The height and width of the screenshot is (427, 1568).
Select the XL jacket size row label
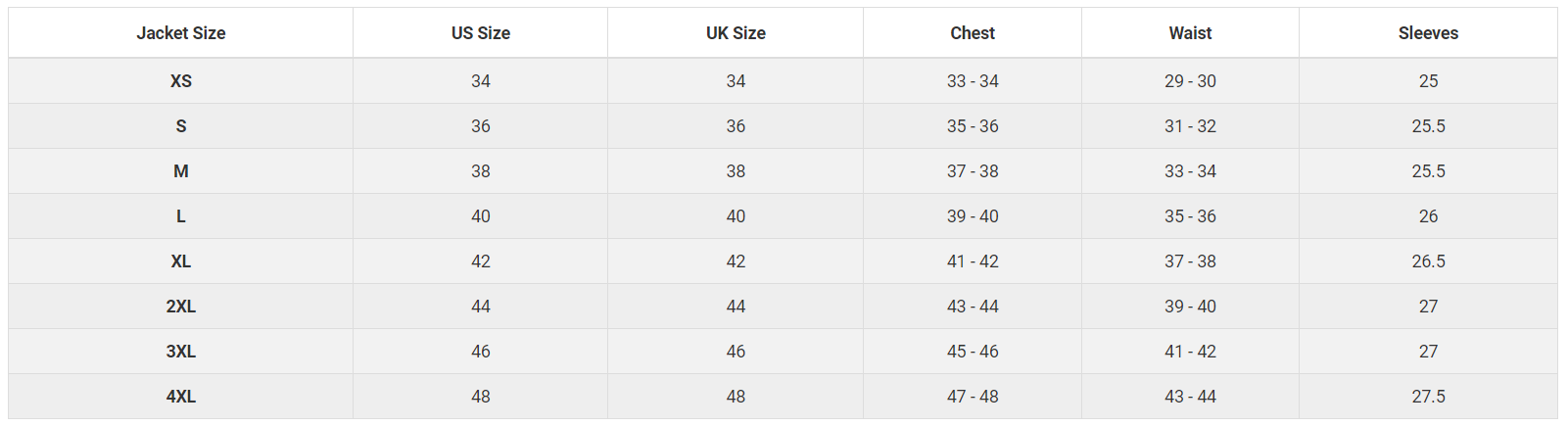pyautogui.click(x=181, y=261)
